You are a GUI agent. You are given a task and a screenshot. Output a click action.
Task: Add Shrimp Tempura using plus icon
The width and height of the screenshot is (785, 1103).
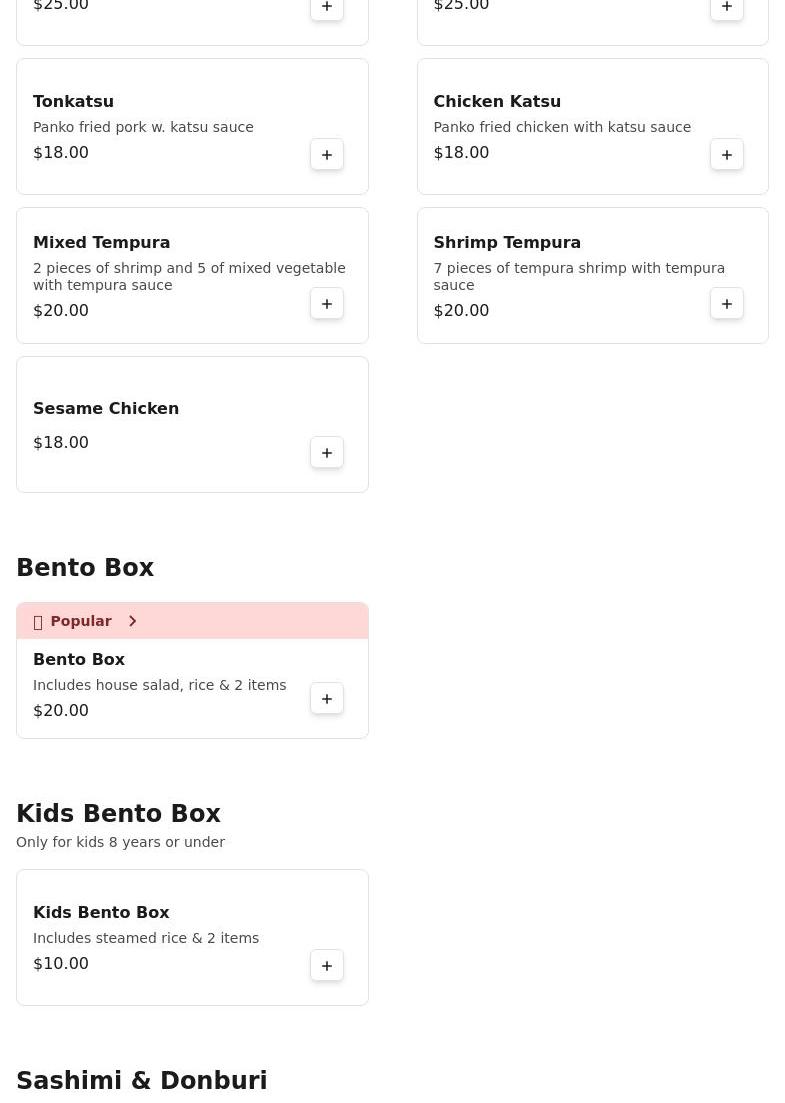pyautogui.click(x=727, y=304)
